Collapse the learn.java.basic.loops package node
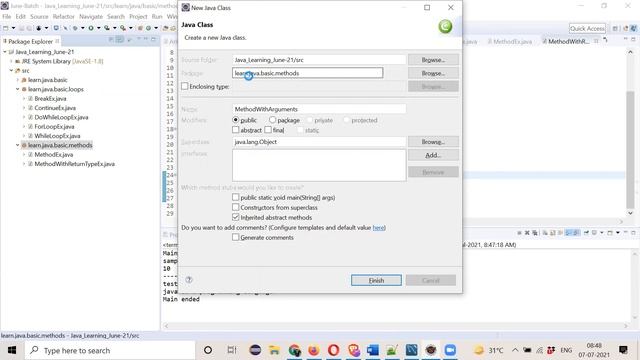This screenshot has width=640, height=360. tap(18, 89)
